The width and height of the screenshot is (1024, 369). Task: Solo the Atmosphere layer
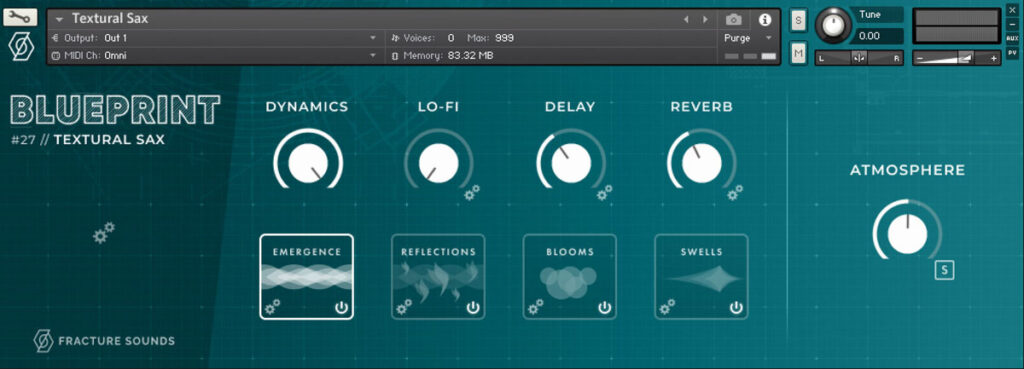tap(944, 270)
